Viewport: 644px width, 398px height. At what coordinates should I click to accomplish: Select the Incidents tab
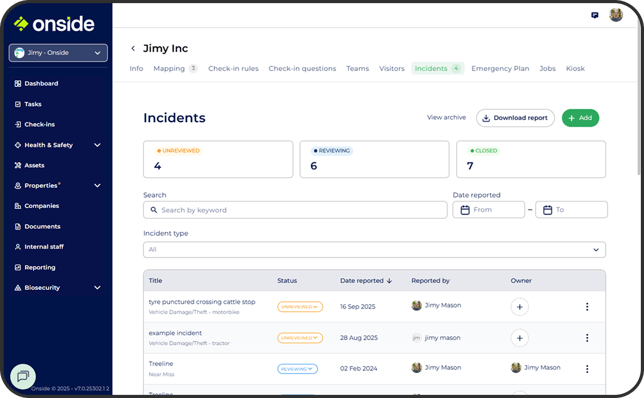pyautogui.click(x=438, y=69)
